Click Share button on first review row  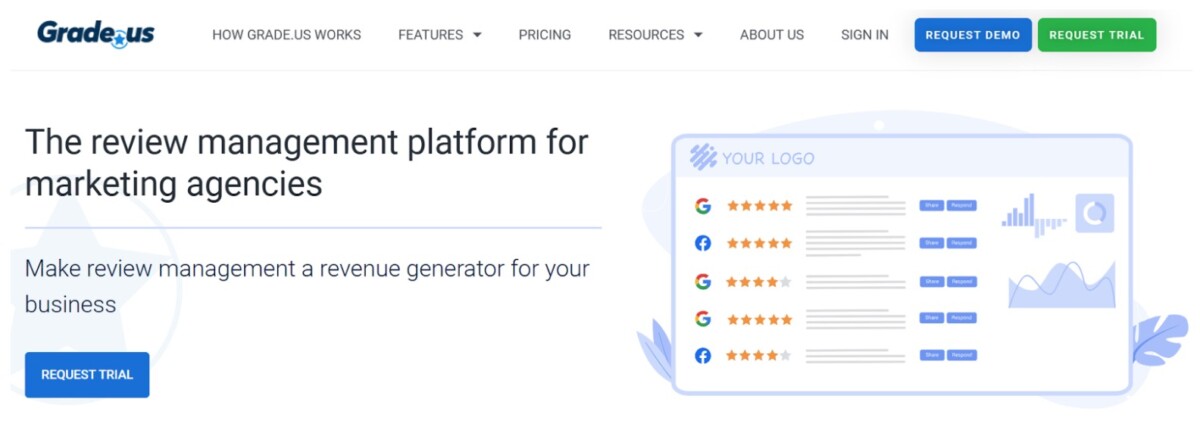(931, 206)
